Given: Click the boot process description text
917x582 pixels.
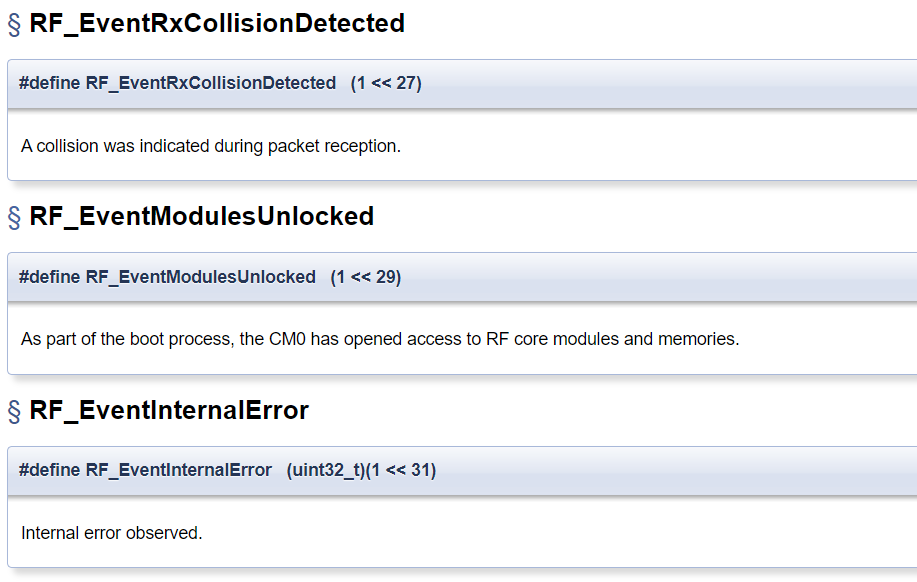Looking at the screenshot, I should pos(380,339).
